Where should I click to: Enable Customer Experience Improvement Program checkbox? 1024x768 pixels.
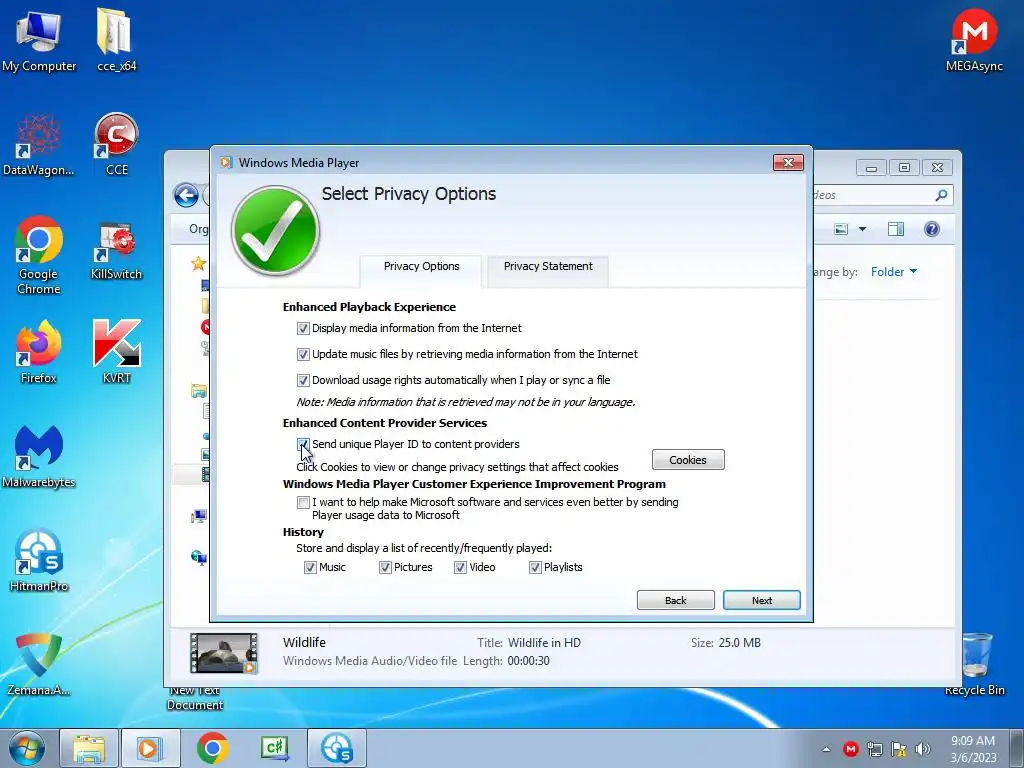303,502
